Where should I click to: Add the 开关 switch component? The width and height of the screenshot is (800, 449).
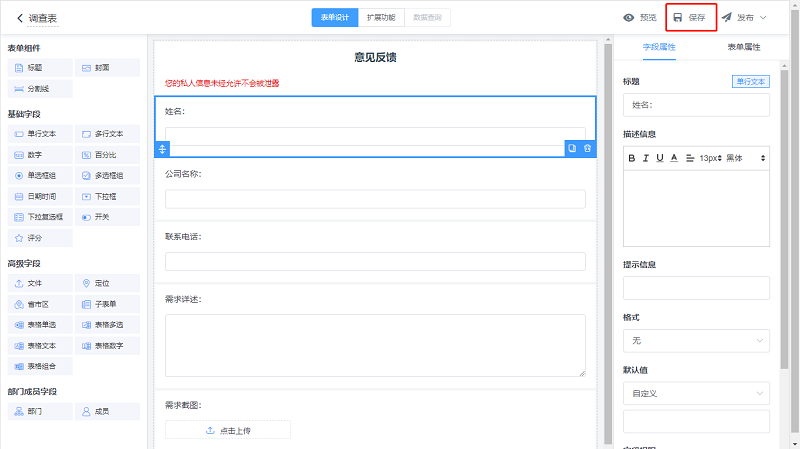point(108,216)
